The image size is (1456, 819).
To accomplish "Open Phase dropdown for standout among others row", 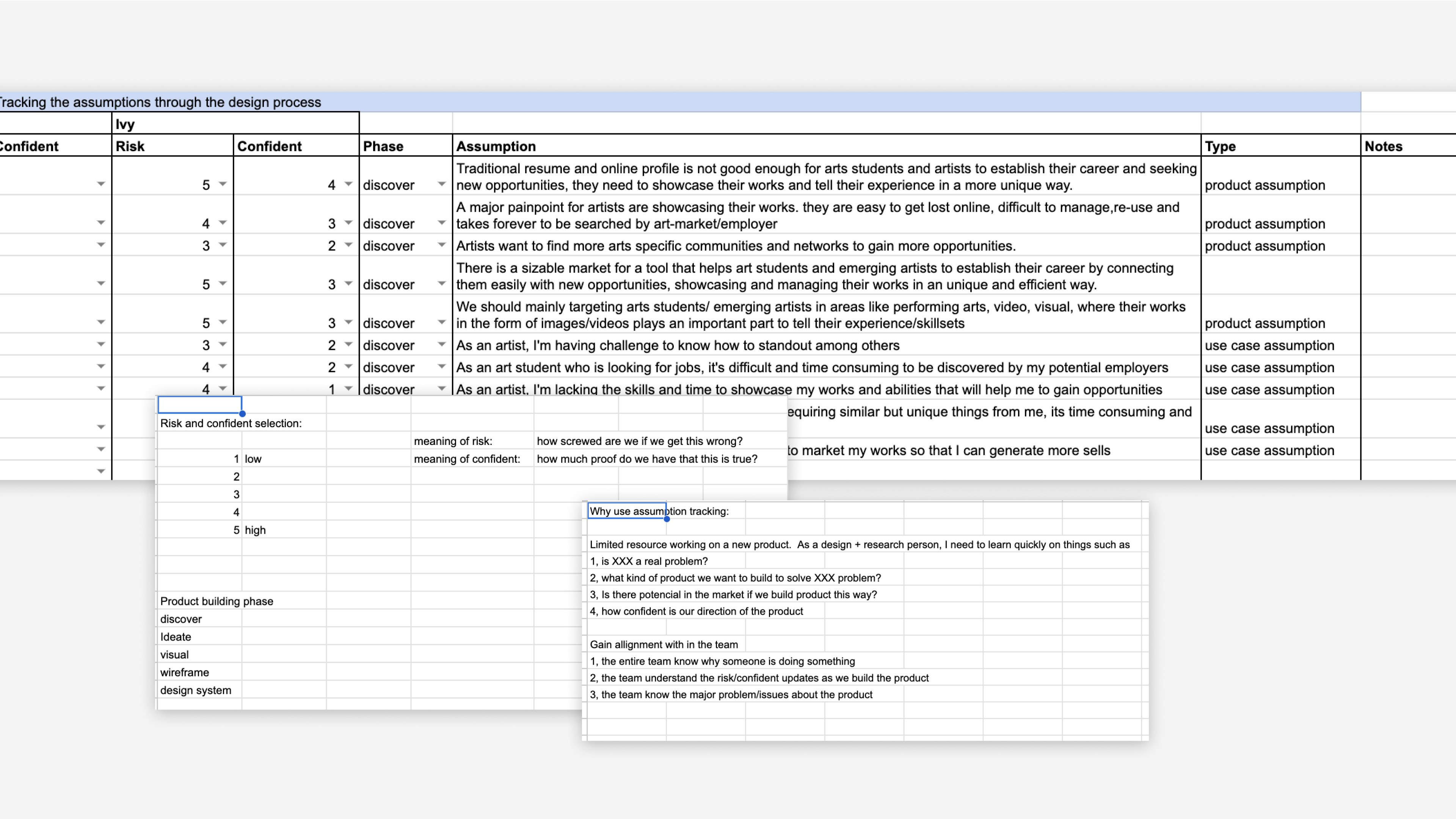I will click(x=441, y=345).
